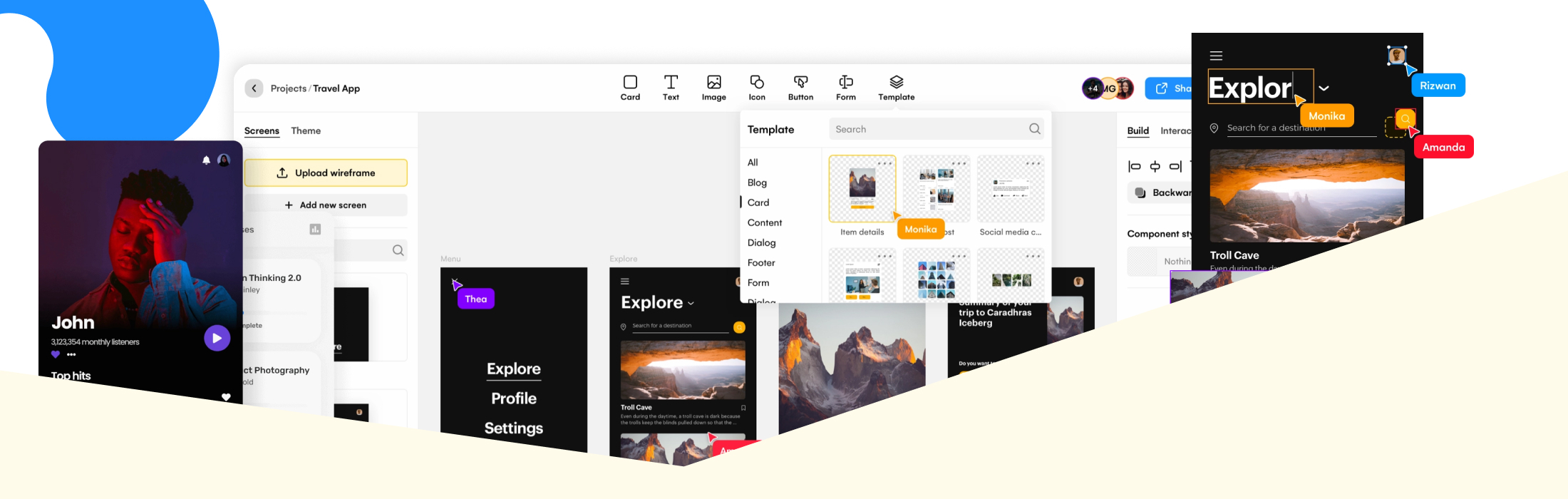This screenshot has width=1568, height=499.
Task: Go back using the arrow beside Projects
Action: pyautogui.click(x=254, y=88)
